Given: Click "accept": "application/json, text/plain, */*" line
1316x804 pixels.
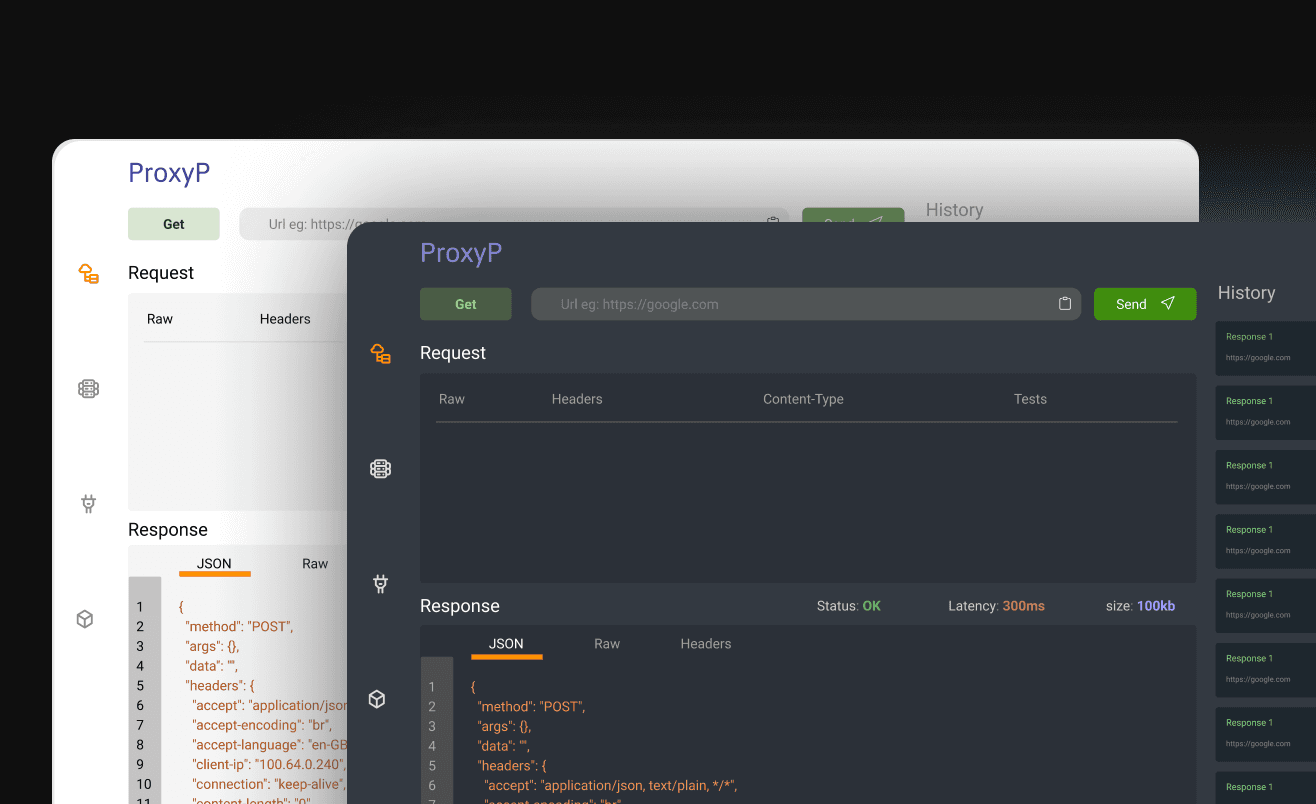Looking at the screenshot, I should click(611, 785).
